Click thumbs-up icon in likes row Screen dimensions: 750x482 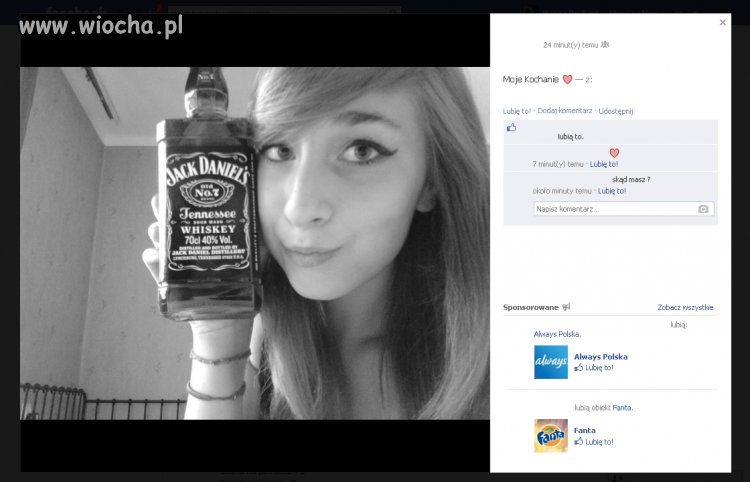[511, 128]
